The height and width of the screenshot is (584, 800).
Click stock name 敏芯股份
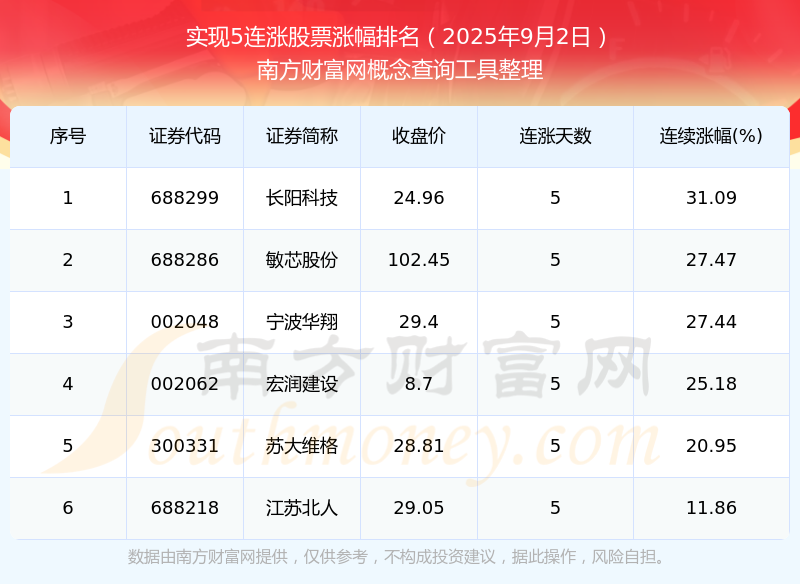click(302, 260)
